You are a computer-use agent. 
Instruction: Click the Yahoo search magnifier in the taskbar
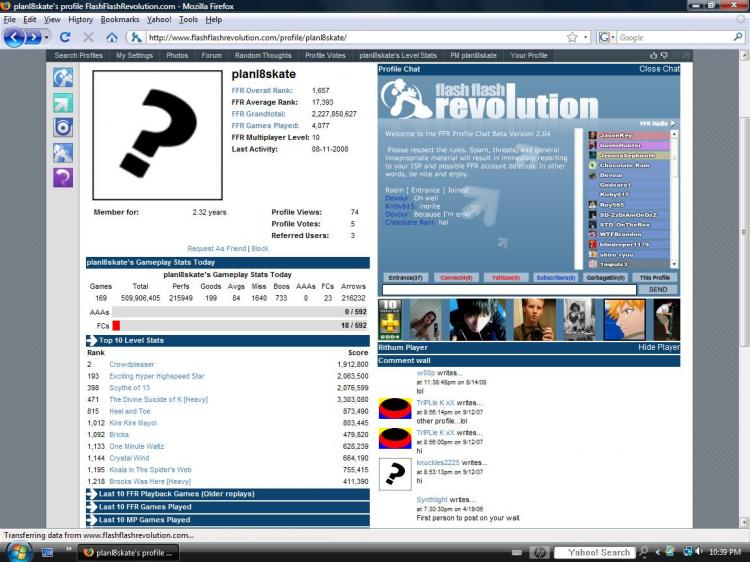644,552
